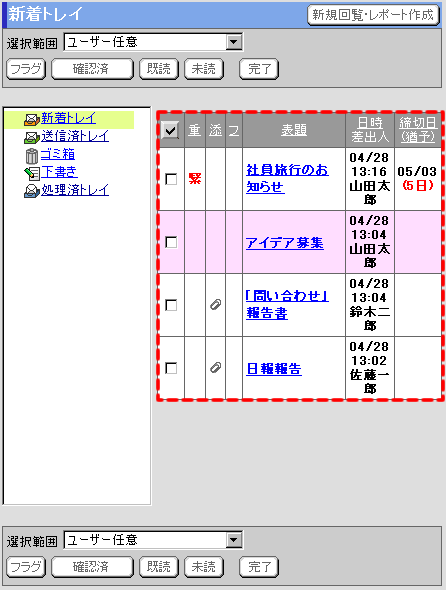The height and width of the screenshot is (590, 446).
Task: Click the ゴミ箱 trash can icon
Action: pyautogui.click(x=32, y=155)
